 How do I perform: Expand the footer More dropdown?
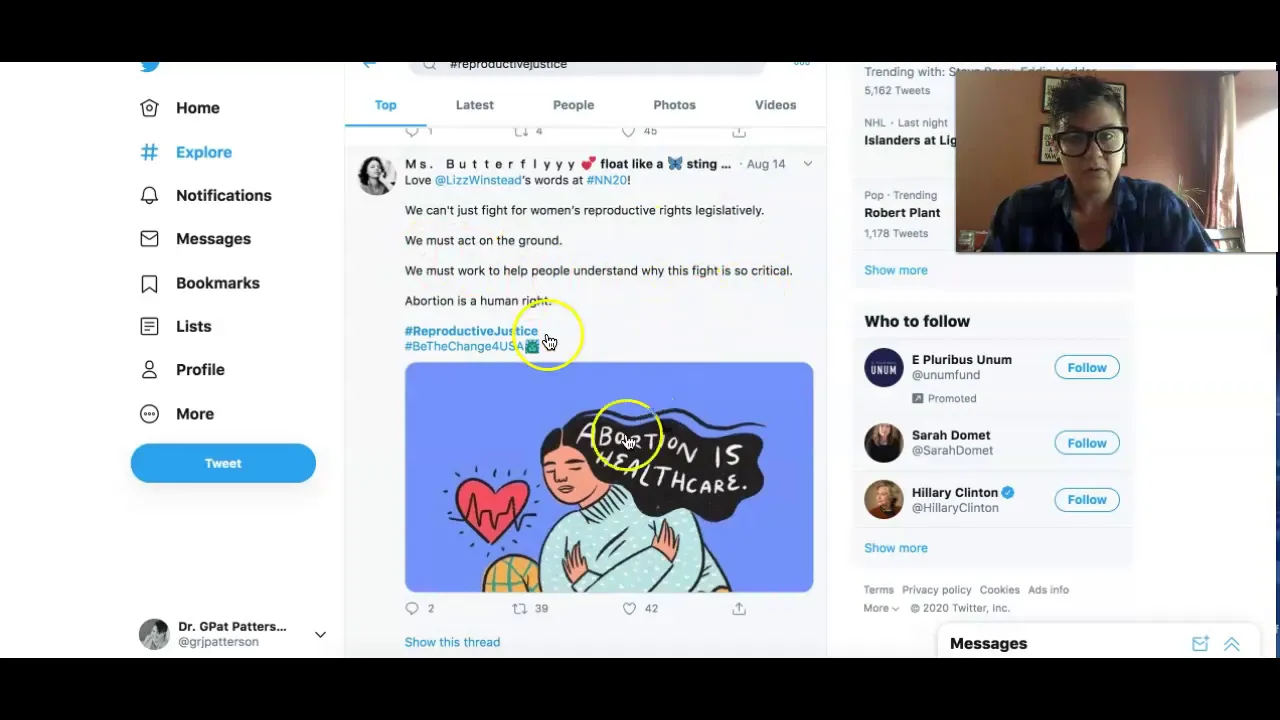pyautogui.click(x=881, y=608)
